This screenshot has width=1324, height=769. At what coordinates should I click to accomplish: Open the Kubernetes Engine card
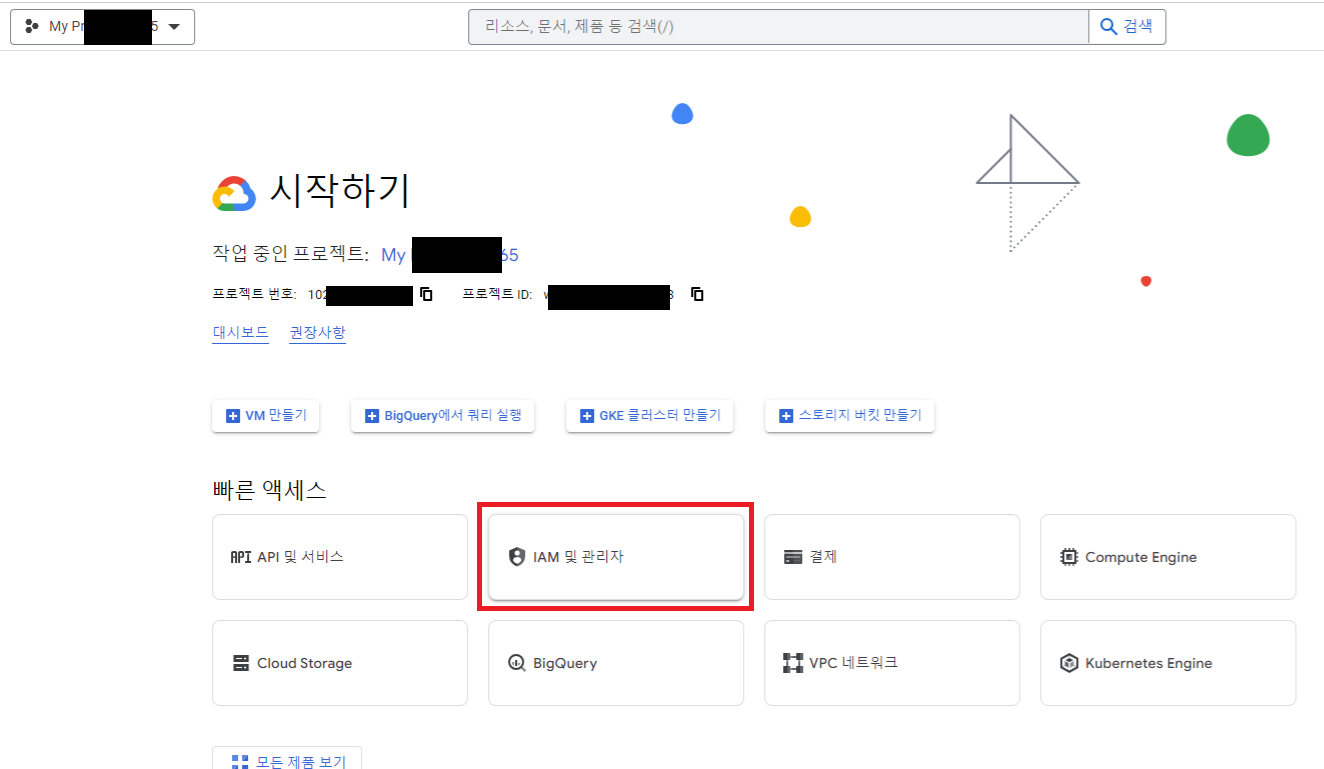click(1168, 663)
